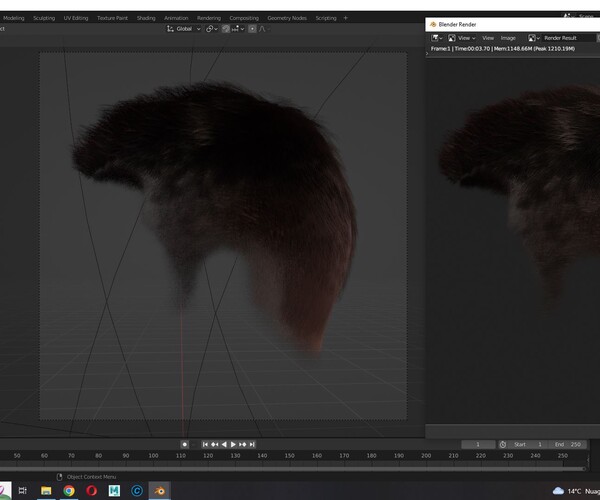Expand the render window side region arrow

[x=427, y=54]
